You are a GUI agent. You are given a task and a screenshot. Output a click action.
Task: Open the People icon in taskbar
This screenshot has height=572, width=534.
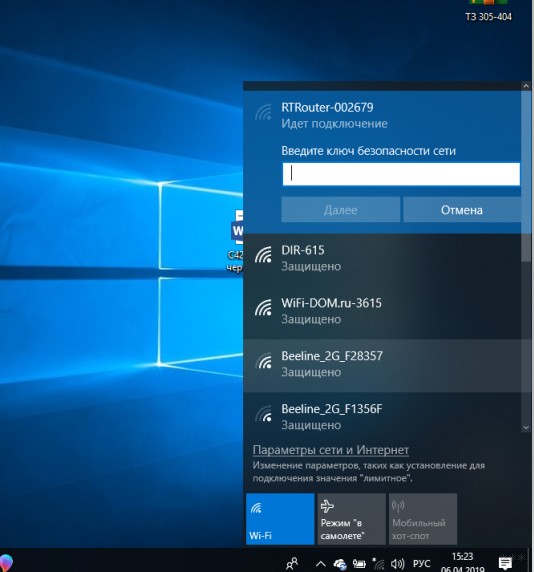pos(292,564)
